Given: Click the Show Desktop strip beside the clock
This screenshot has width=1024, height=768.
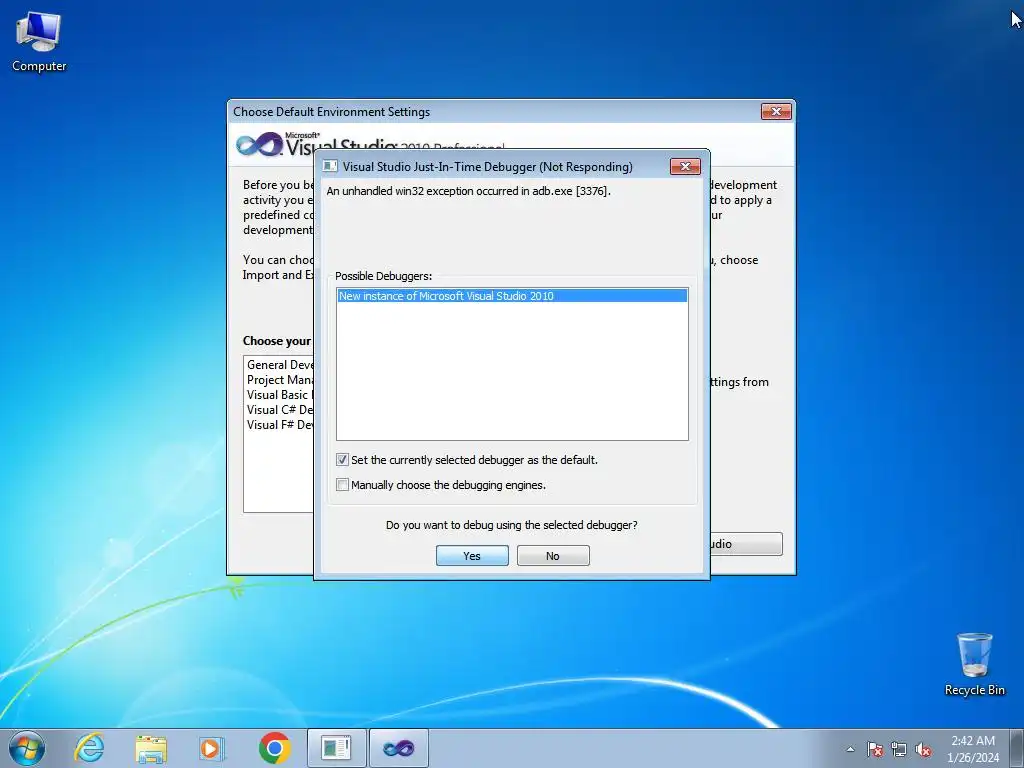Looking at the screenshot, I should [x=1017, y=748].
